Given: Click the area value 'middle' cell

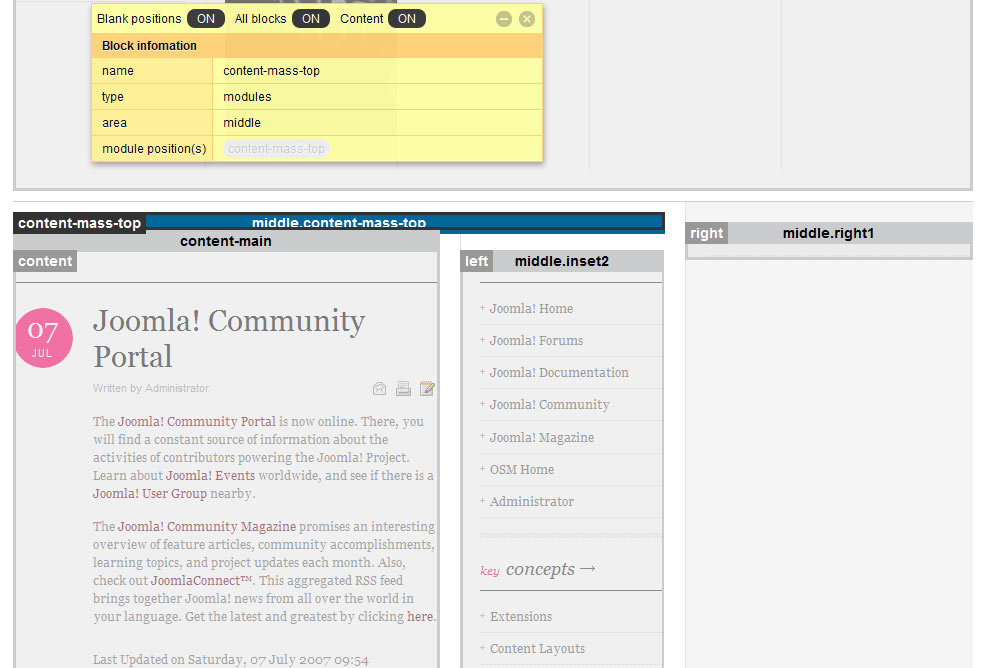Looking at the screenshot, I should [378, 123].
